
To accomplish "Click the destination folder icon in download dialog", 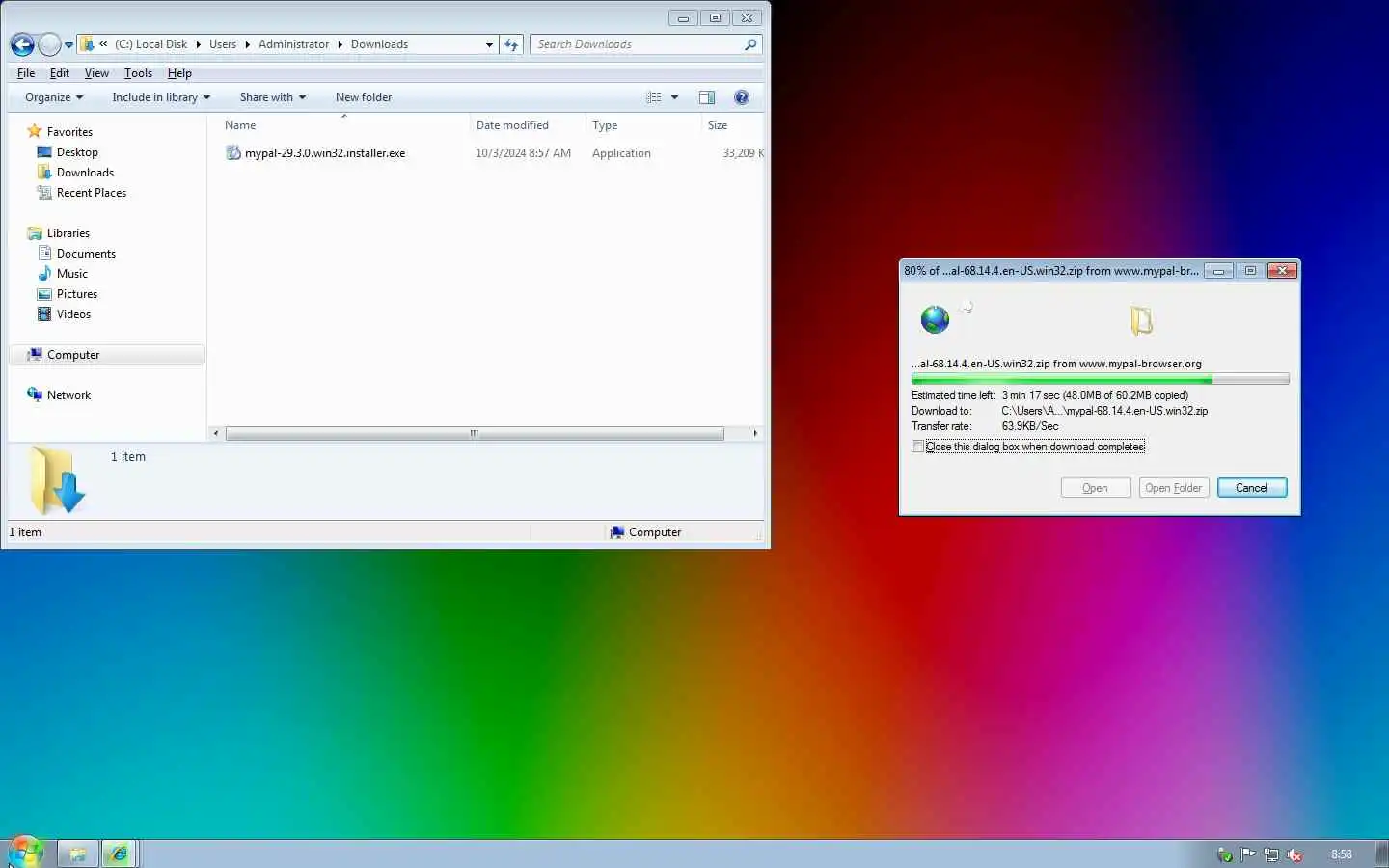I will coord(1142,320).
